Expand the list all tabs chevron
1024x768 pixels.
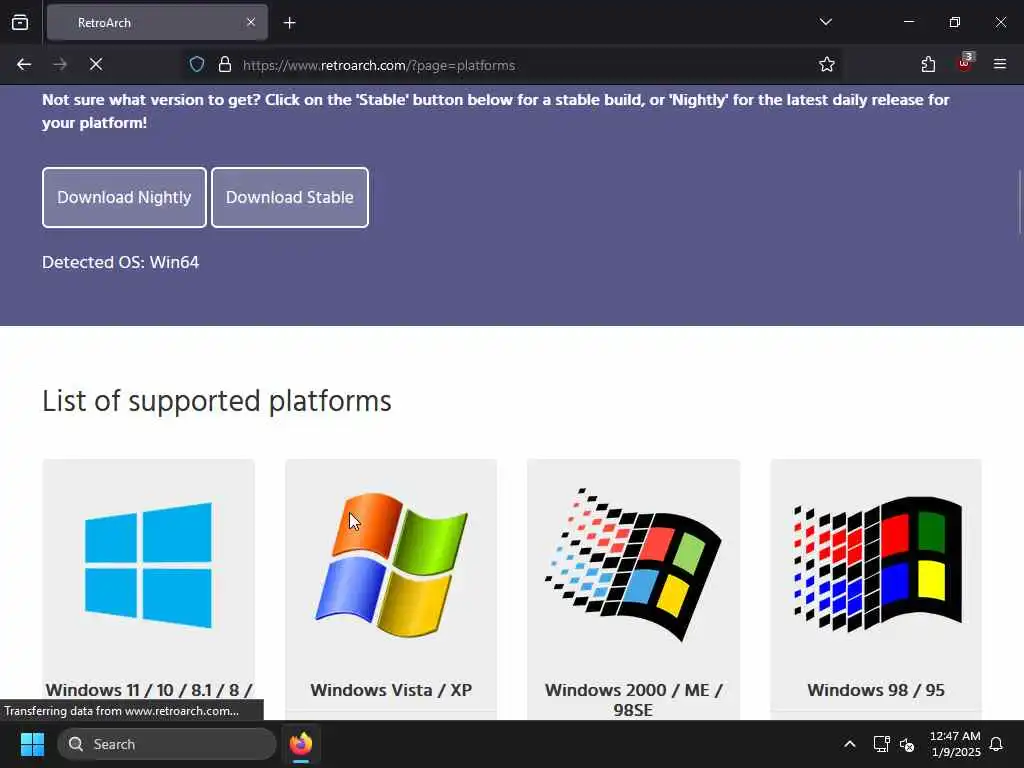pos(825,22)
